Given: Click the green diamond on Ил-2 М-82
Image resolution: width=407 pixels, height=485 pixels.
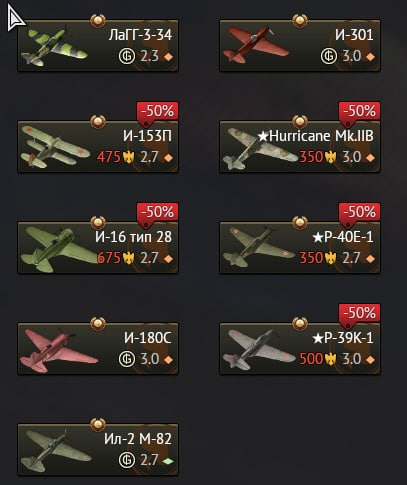Looking at the screenshot, I should (168, 461).
